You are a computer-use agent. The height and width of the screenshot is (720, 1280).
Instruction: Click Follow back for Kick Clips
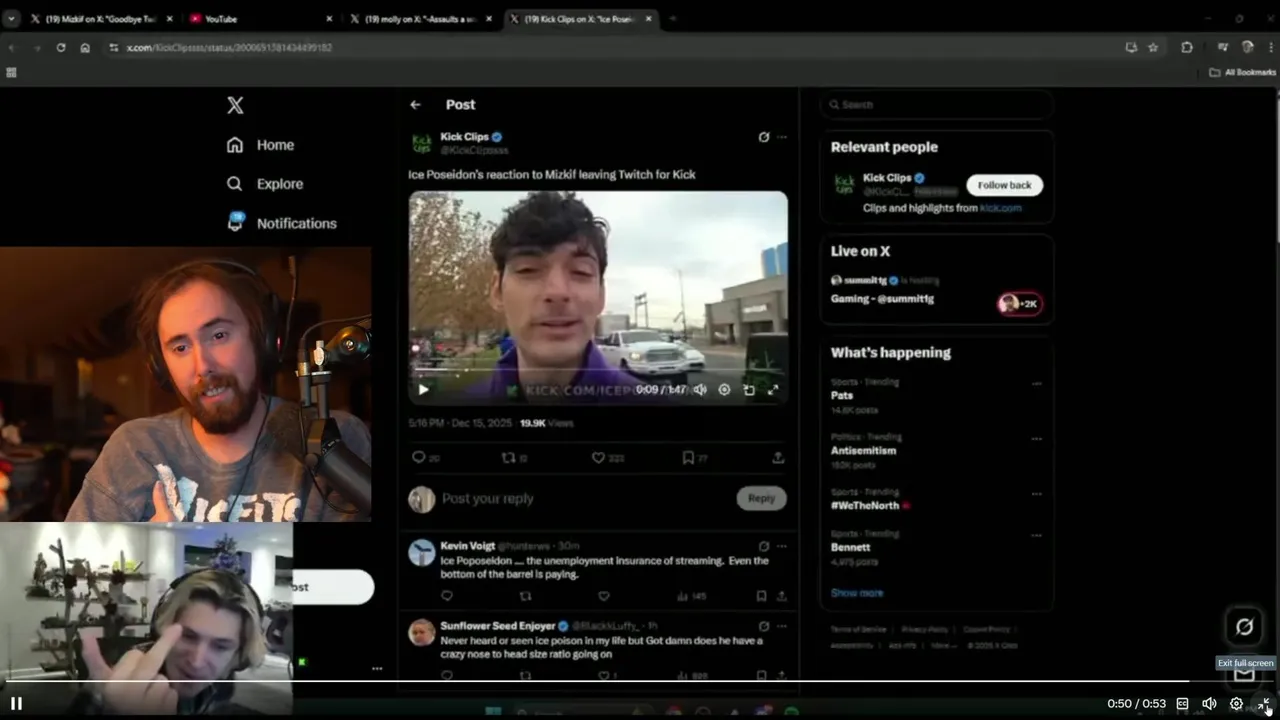click(1004, 185)
